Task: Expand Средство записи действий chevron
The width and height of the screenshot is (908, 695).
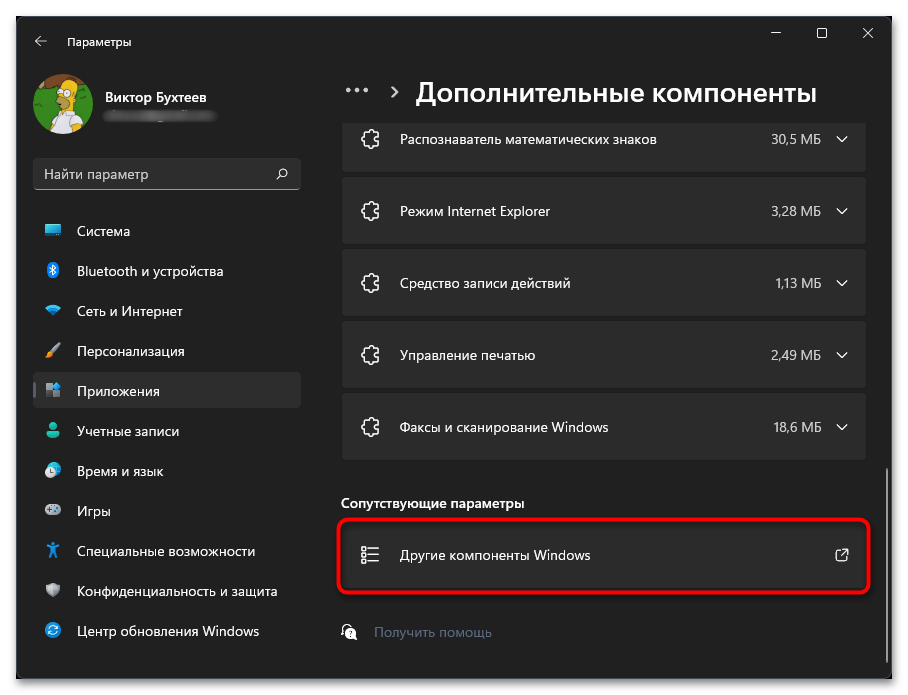Action: (842, 283)
